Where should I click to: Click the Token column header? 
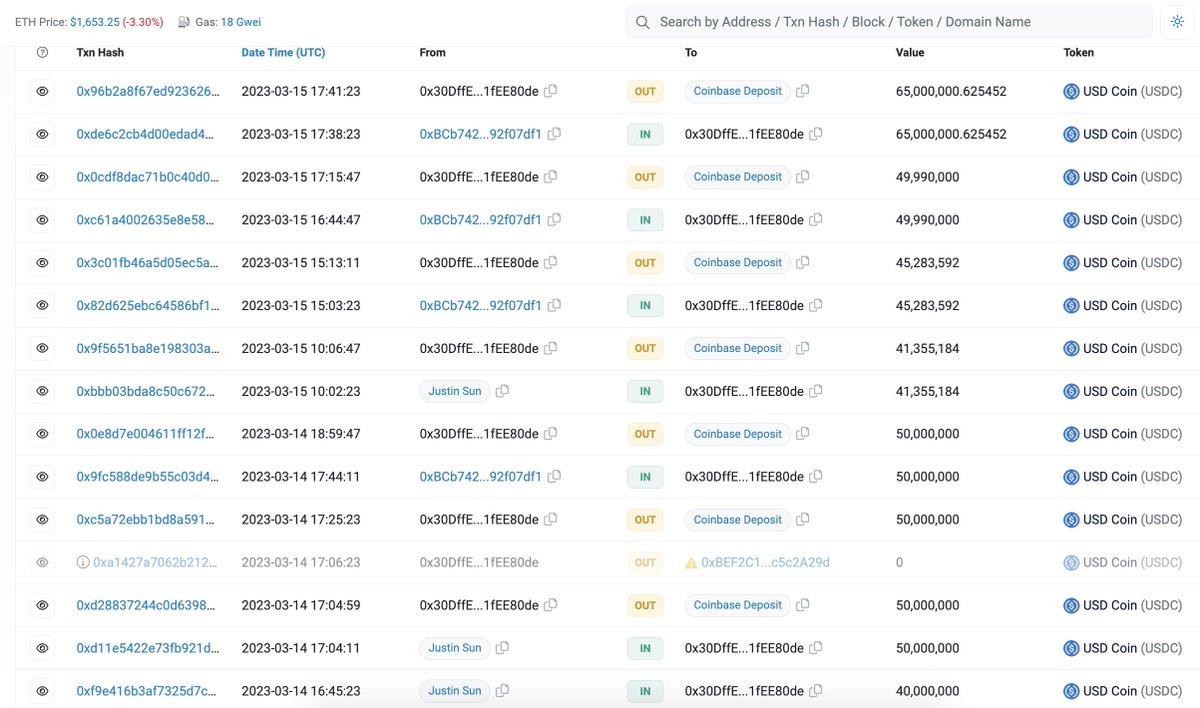(1079, 52)
